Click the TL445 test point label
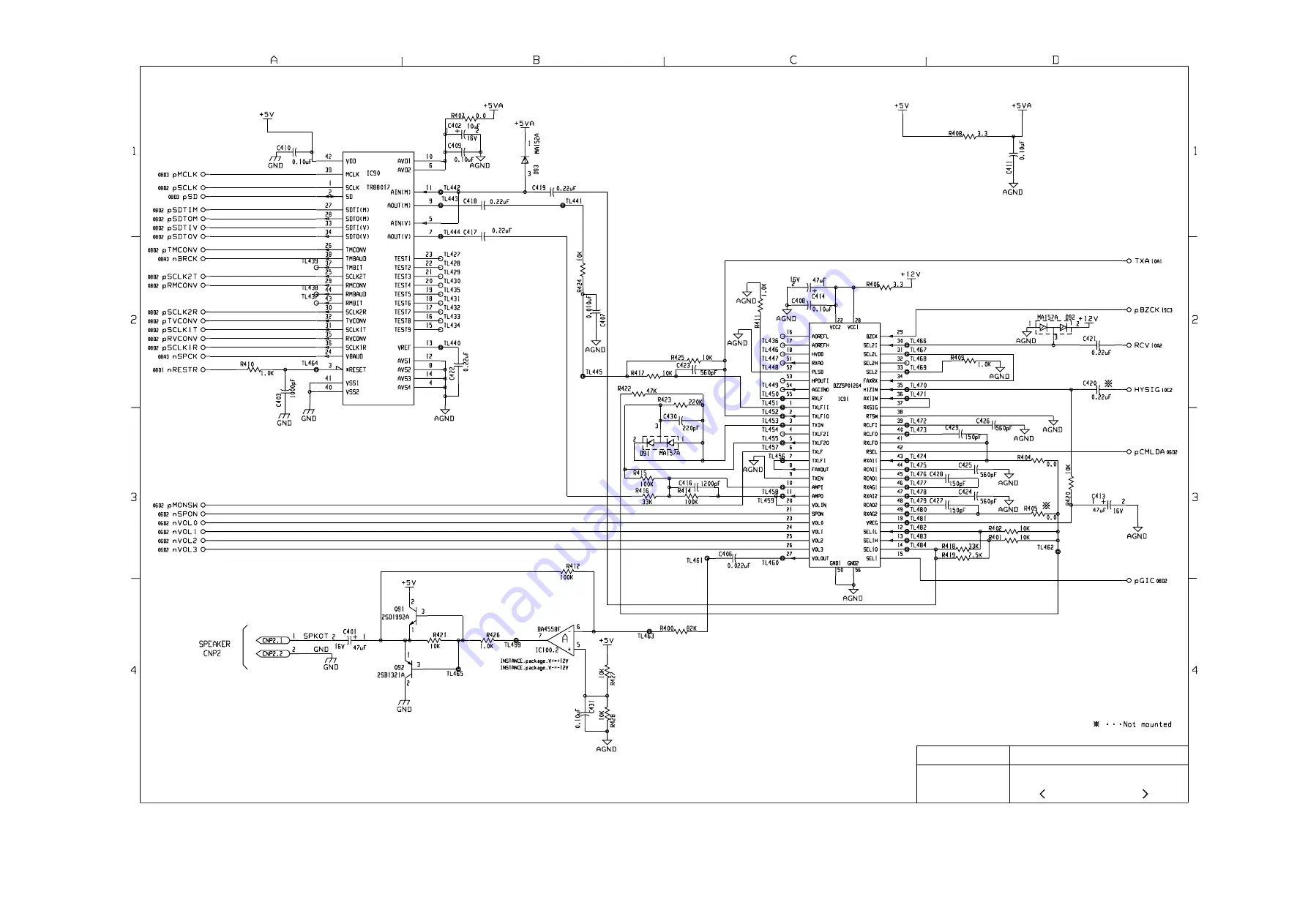 pos(594,372)
